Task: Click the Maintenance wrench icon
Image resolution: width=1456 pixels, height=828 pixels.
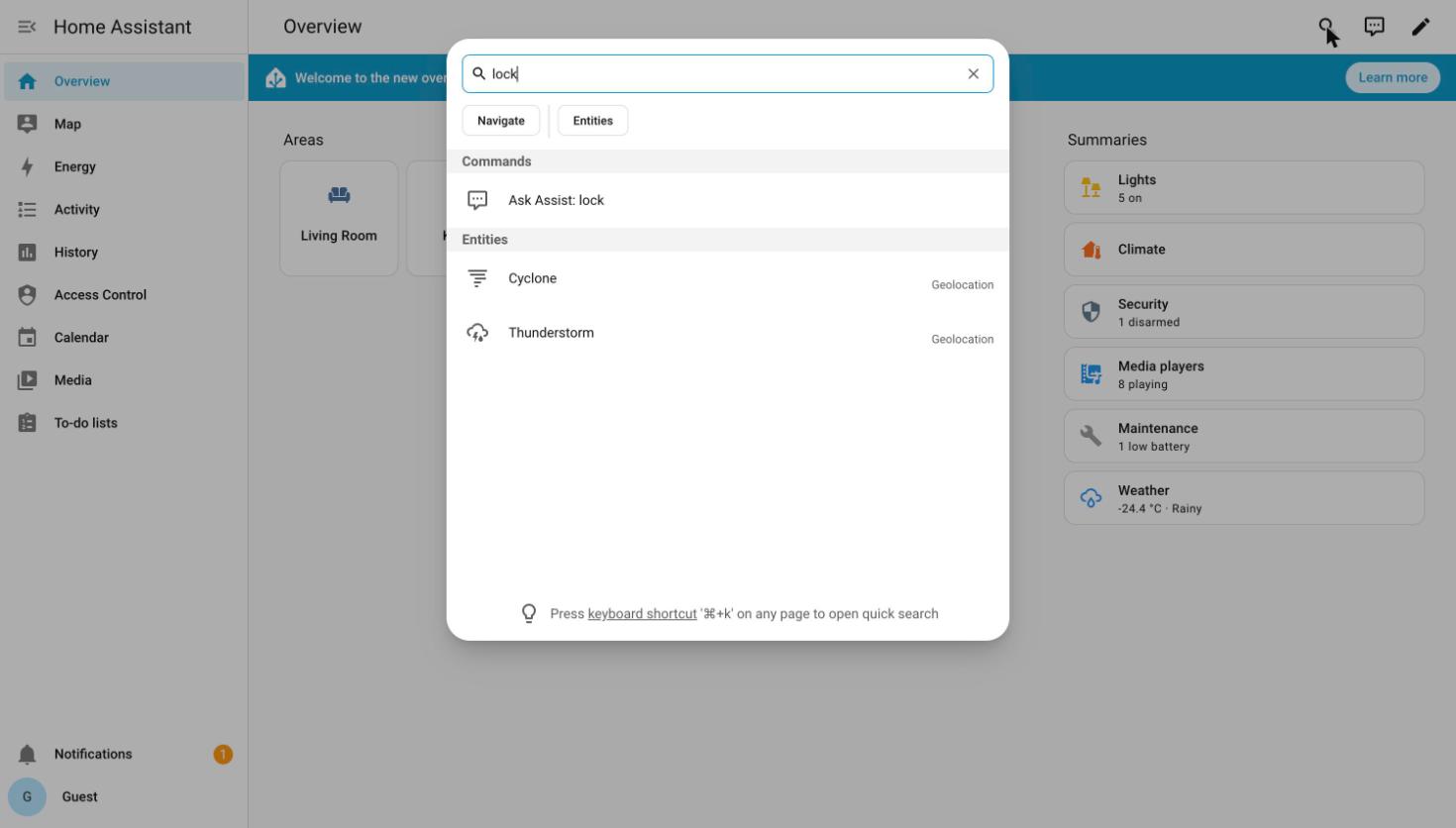Action: coord(1091,436)
